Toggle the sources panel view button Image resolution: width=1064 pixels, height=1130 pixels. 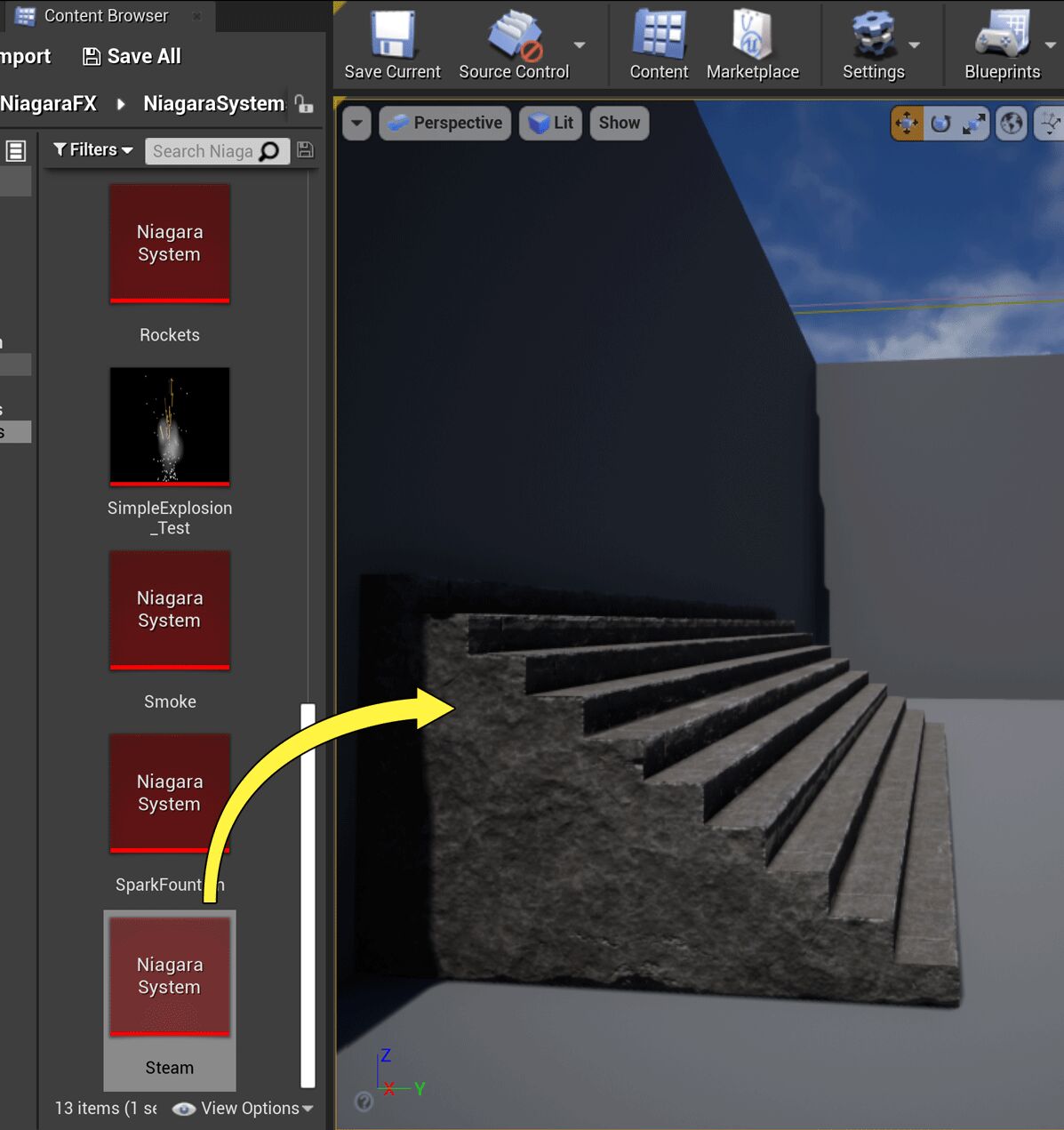16,151
